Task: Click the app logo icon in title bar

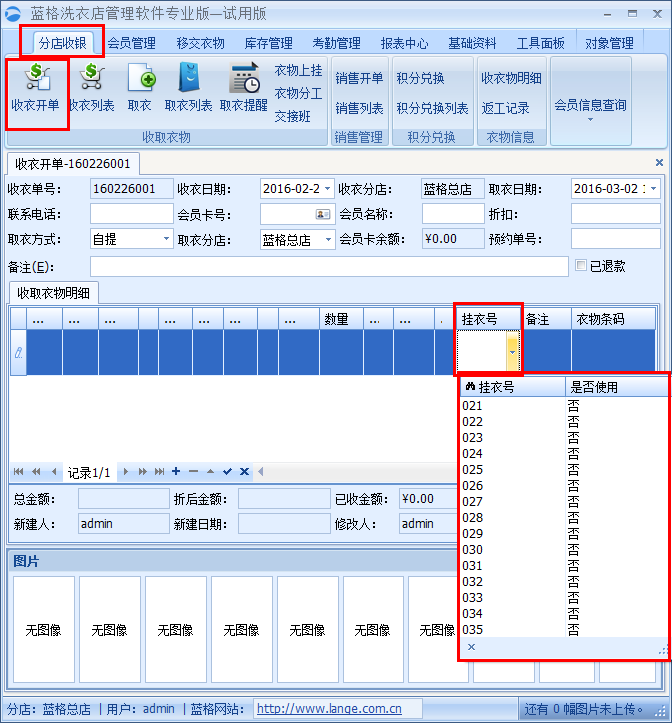Action: [12, 13]
